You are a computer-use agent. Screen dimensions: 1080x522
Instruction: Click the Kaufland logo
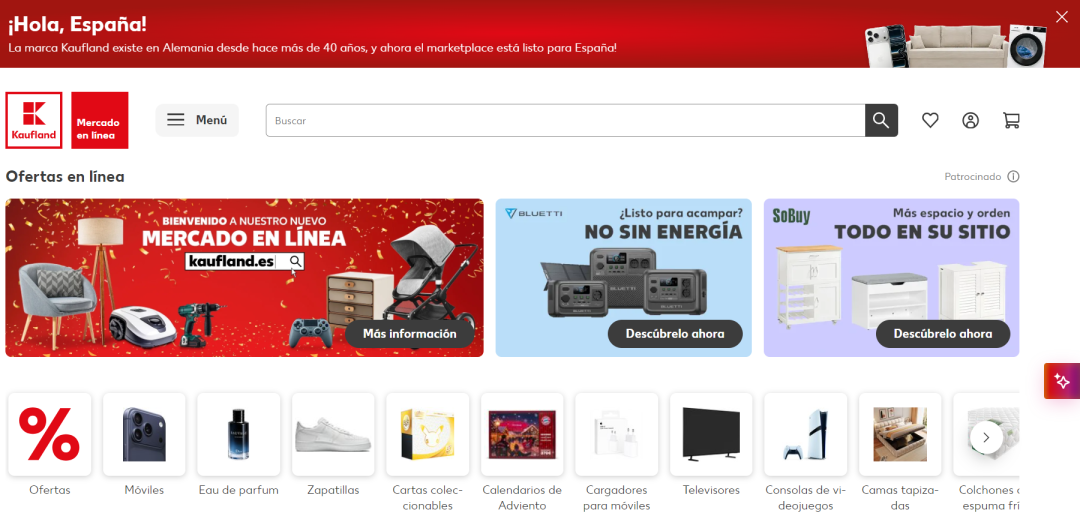pos(34,121)
